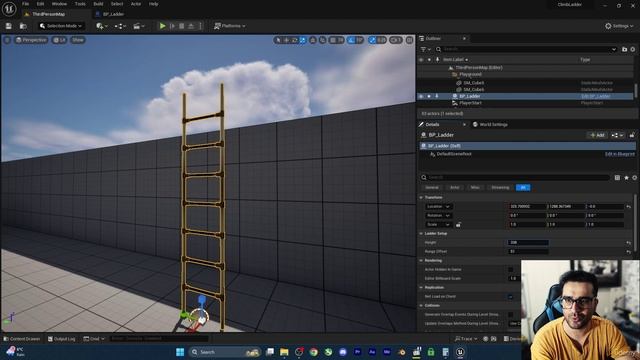Click the Add component button
Viewport: 640px width, 360px height.
(597, 135)
